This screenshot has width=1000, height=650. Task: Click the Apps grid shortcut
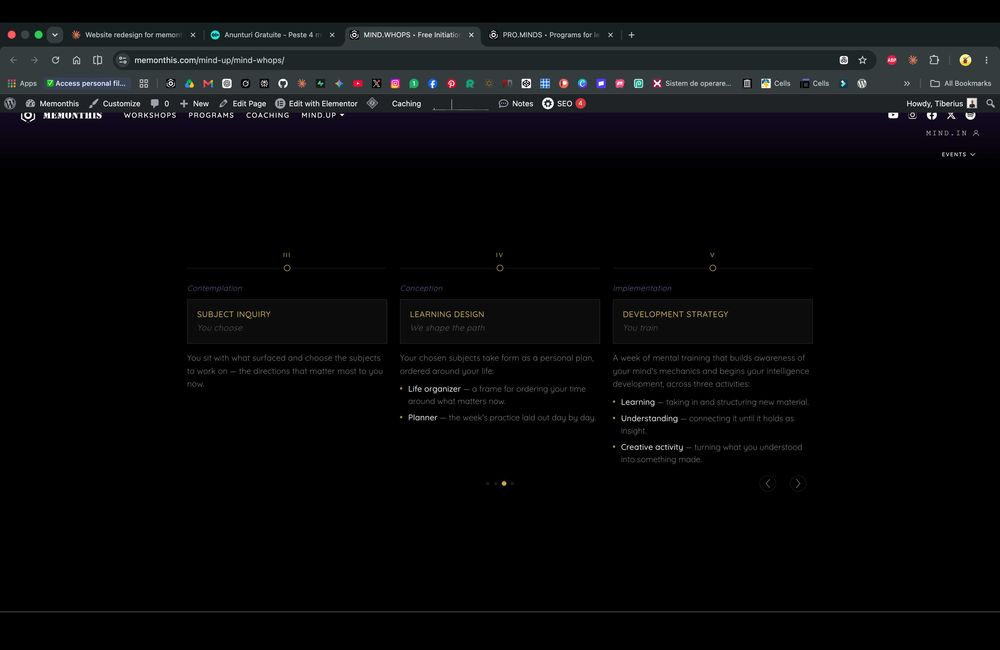click(22, 84)
